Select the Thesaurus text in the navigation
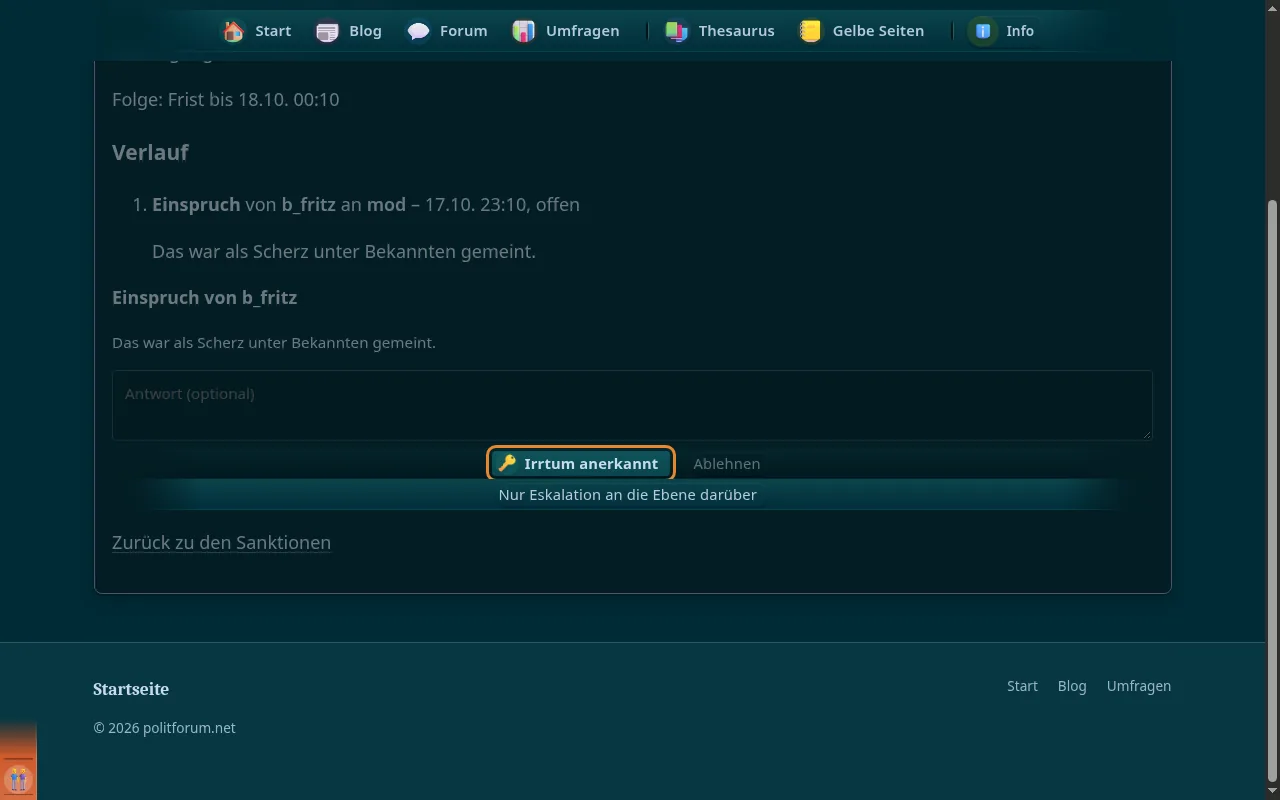 737,31
